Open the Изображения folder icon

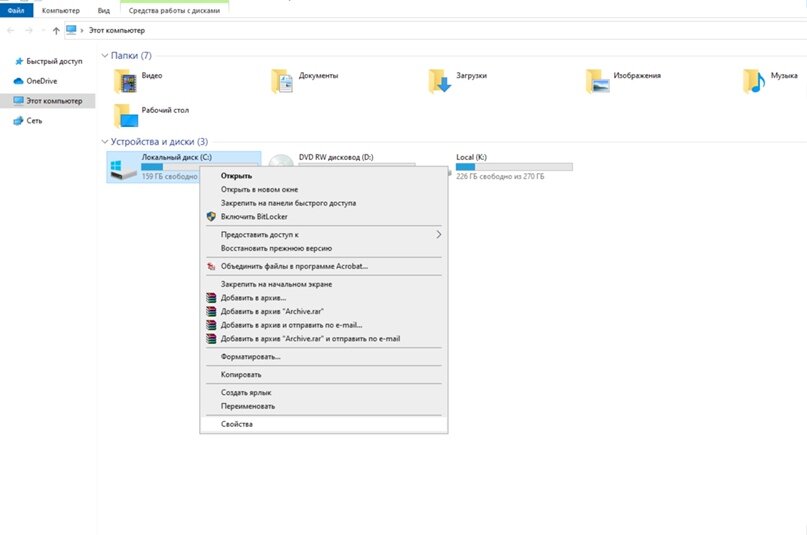(x=597, y=81)
